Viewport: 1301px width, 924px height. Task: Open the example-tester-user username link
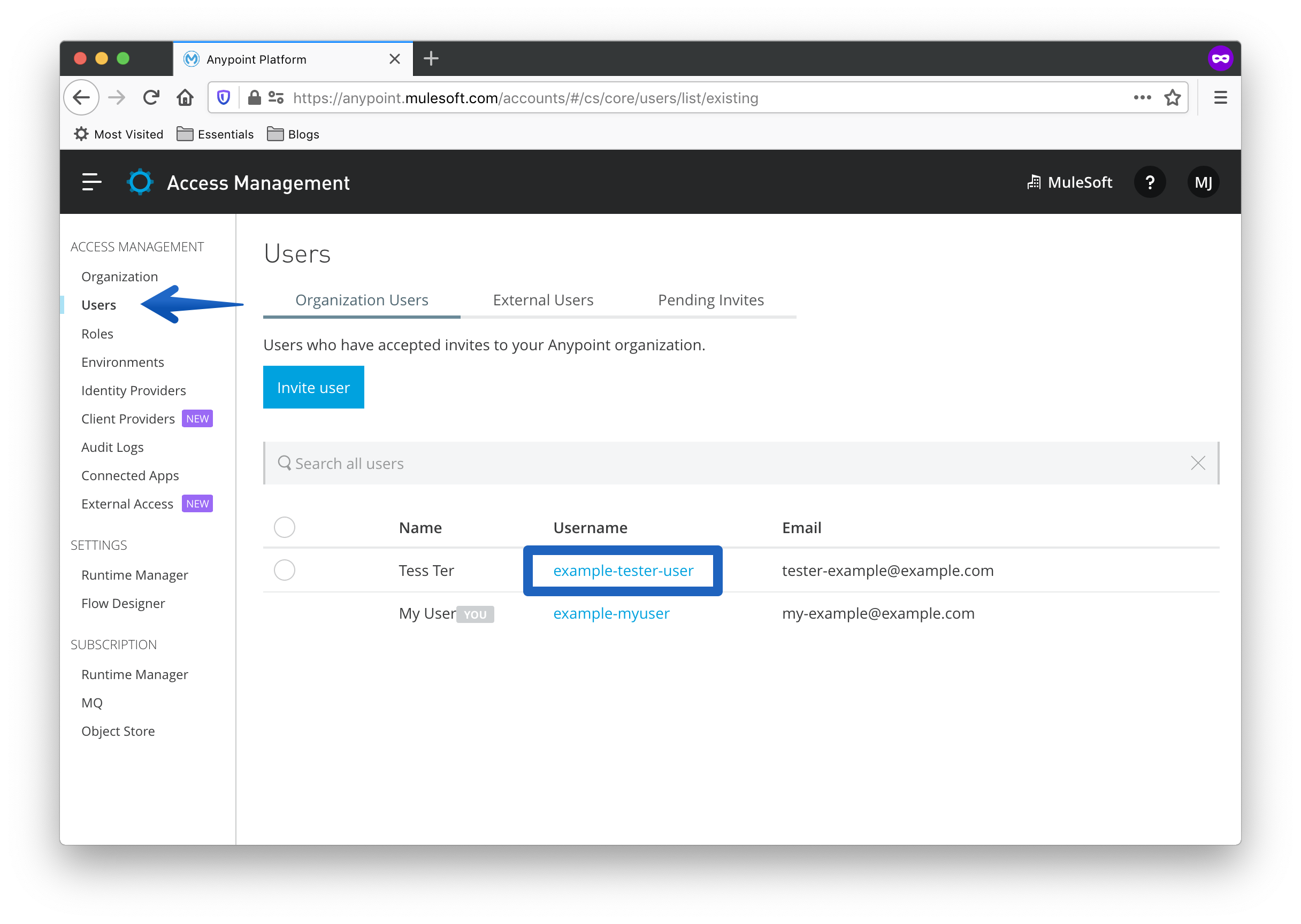point(623,571)
